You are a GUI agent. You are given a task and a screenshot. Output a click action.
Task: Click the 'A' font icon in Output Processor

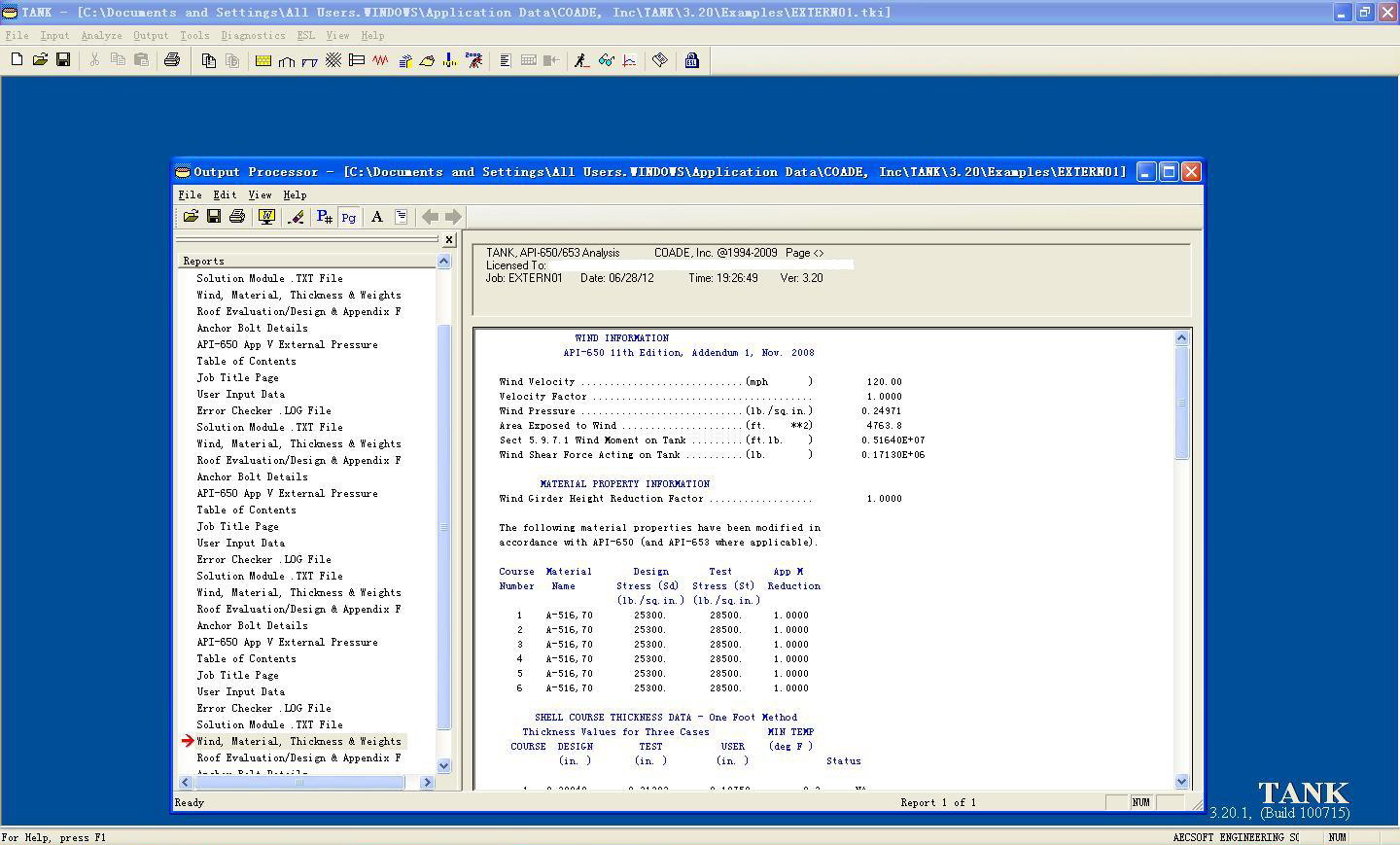pos(377,217)
